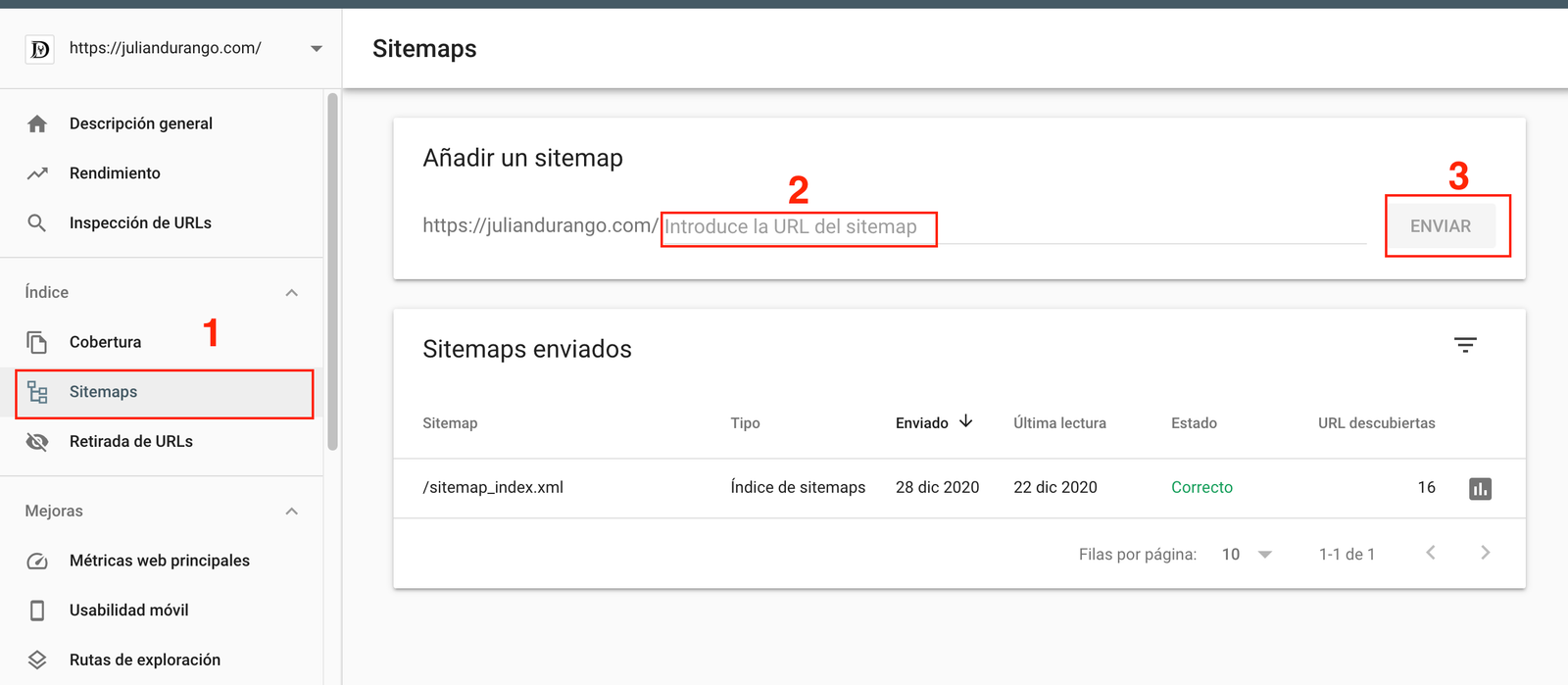
Task: Click the https://juliandurango.com/ property name
Action: (165, 48)
